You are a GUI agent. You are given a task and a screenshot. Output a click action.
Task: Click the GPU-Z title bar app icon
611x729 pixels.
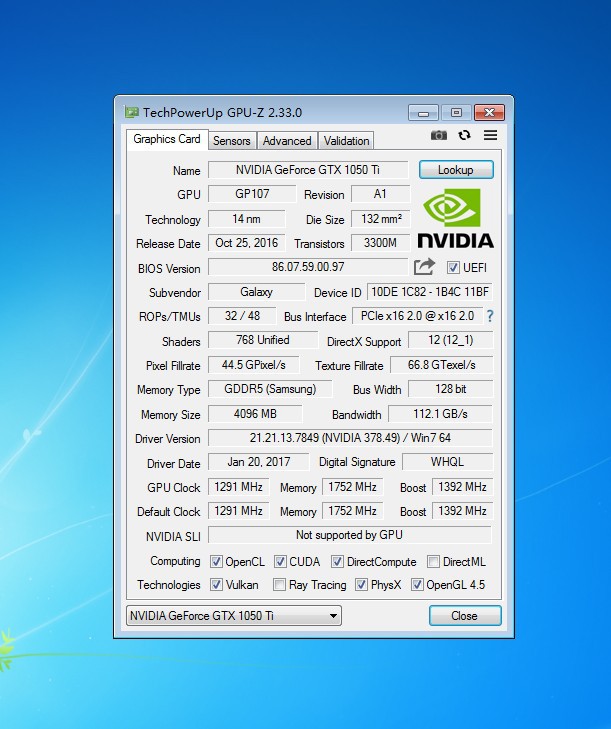[x=132, y=113]
